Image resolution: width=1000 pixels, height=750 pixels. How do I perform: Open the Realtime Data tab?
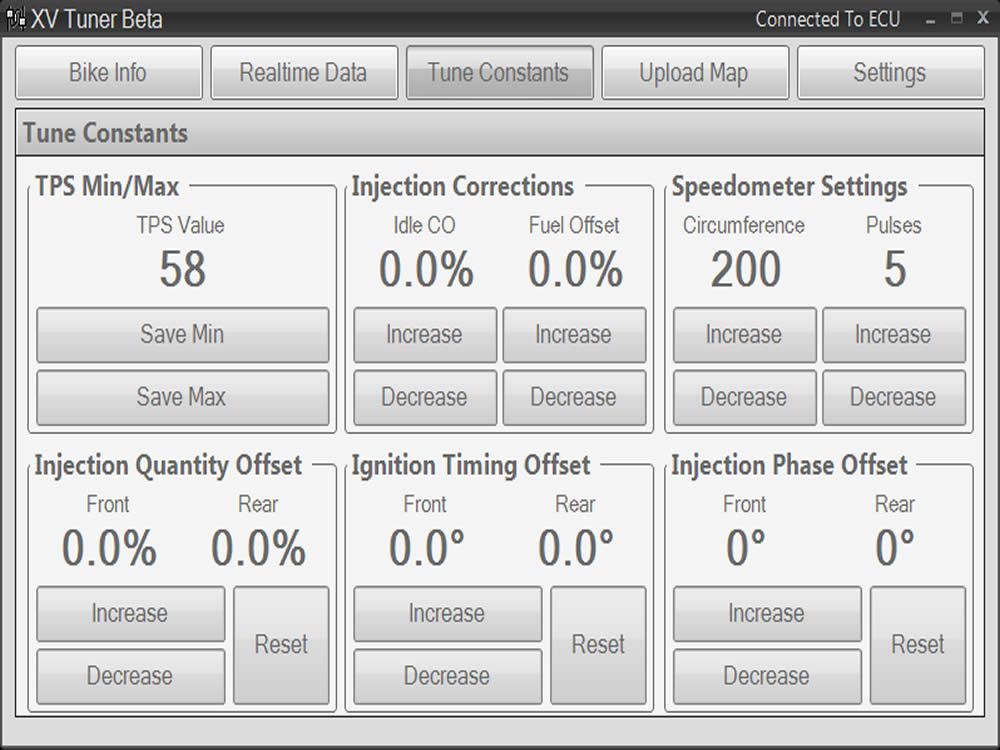(304, 72)
